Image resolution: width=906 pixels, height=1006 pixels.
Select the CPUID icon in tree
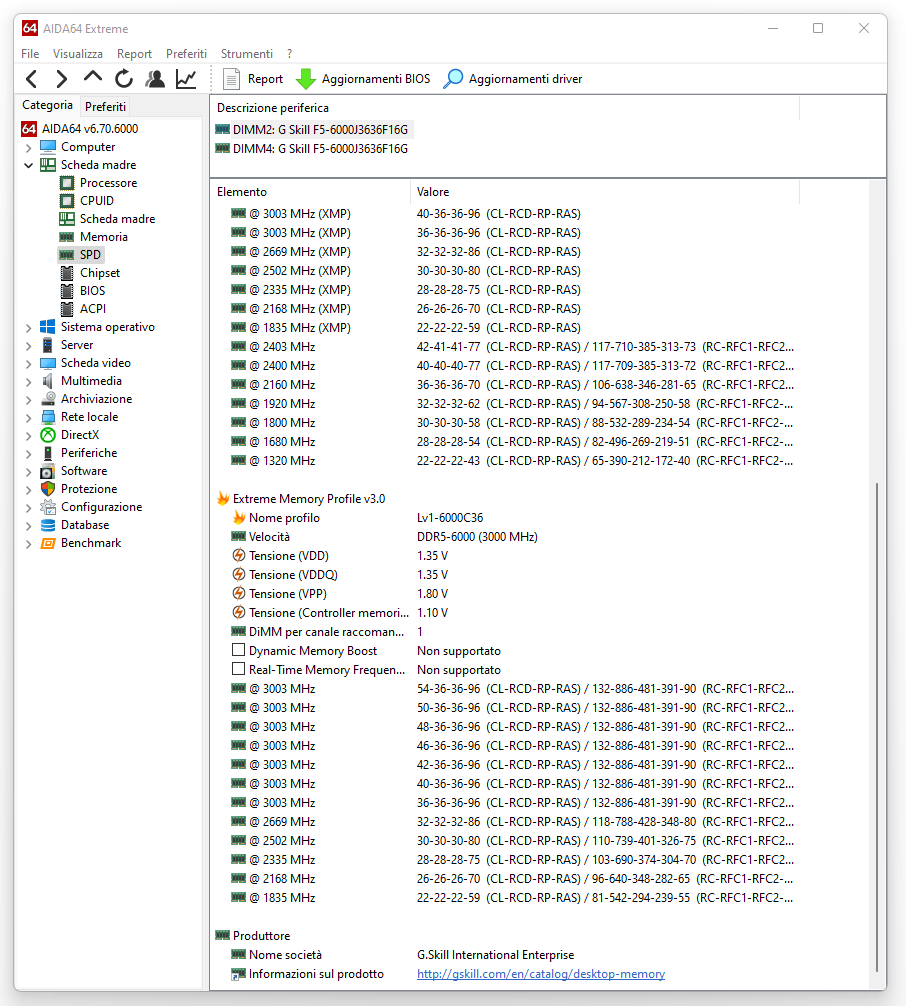coord(67,201)
